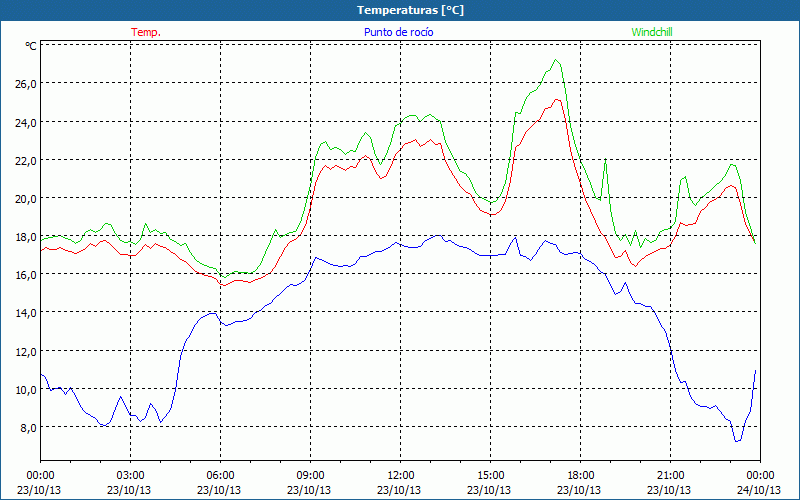Select the green 'Windchill' legend label
This screenshot has height=500, width=800.
[x=652, y=32]
